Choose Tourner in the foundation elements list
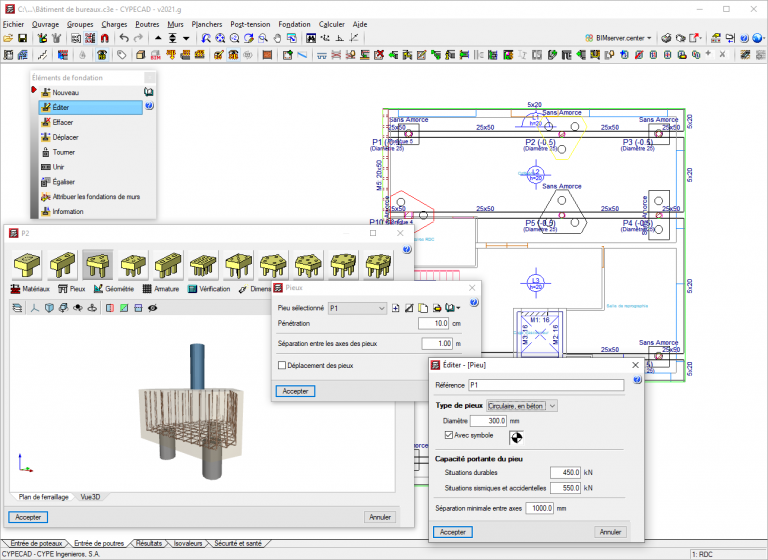Viewport: 768px width, 560px height. click(63, 152)
